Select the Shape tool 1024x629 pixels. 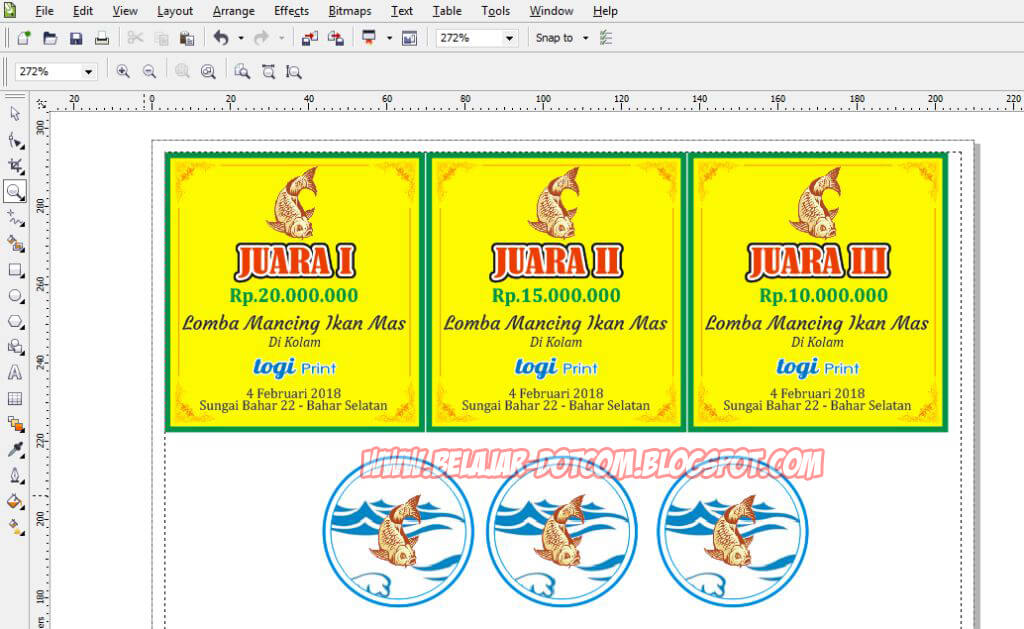14,140
